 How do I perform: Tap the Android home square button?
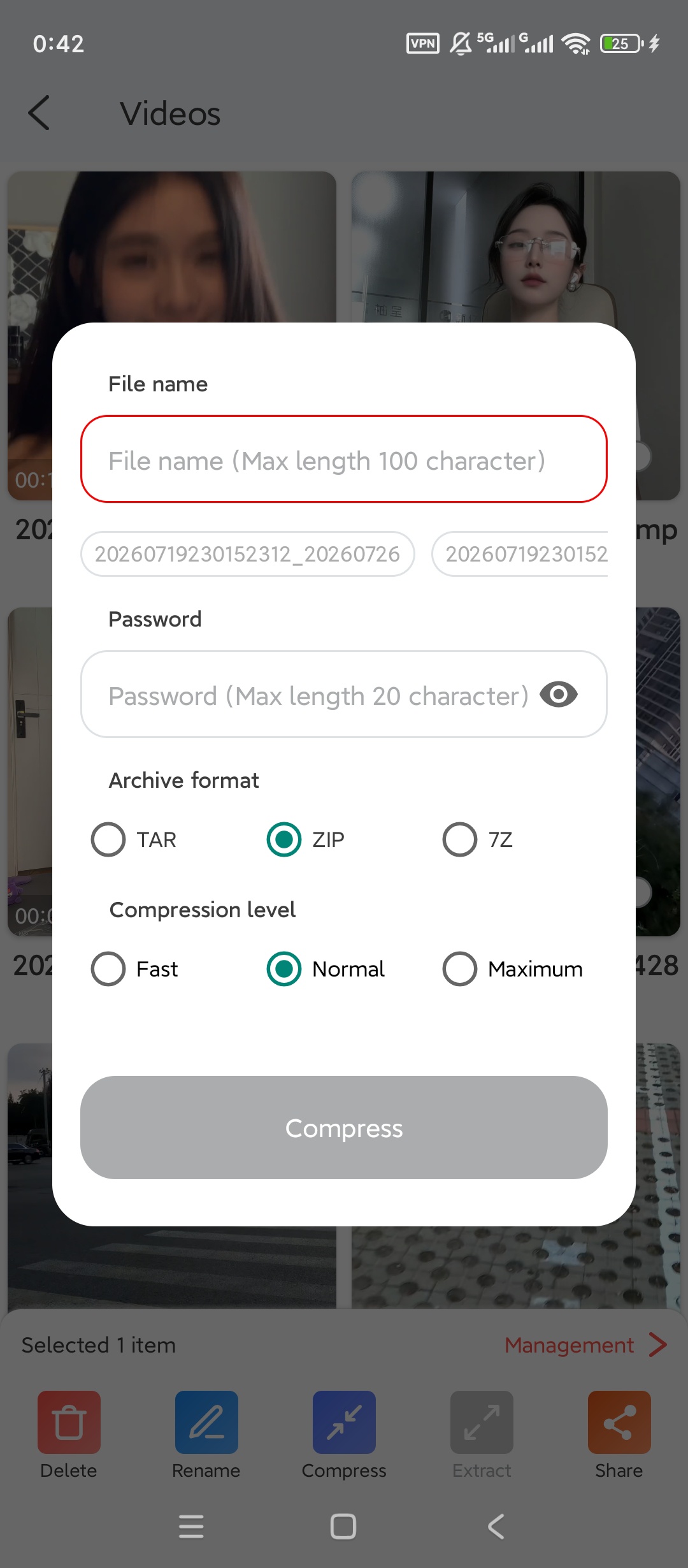coord(343,1527)
